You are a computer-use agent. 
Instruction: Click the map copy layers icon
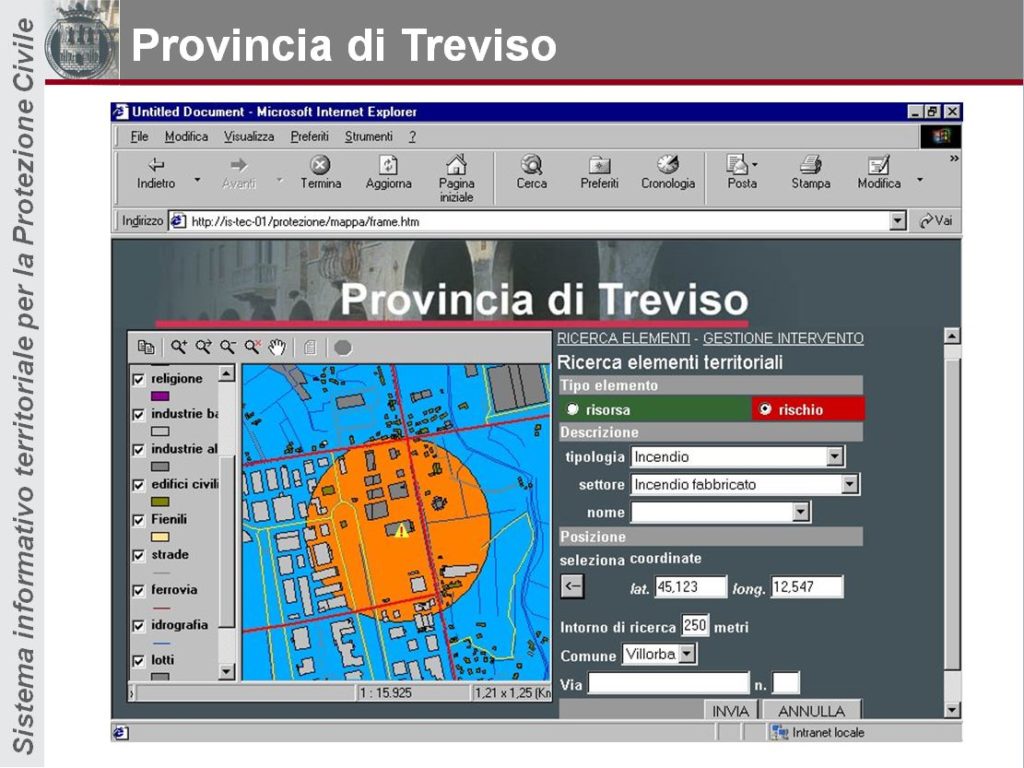coord(146,347)
